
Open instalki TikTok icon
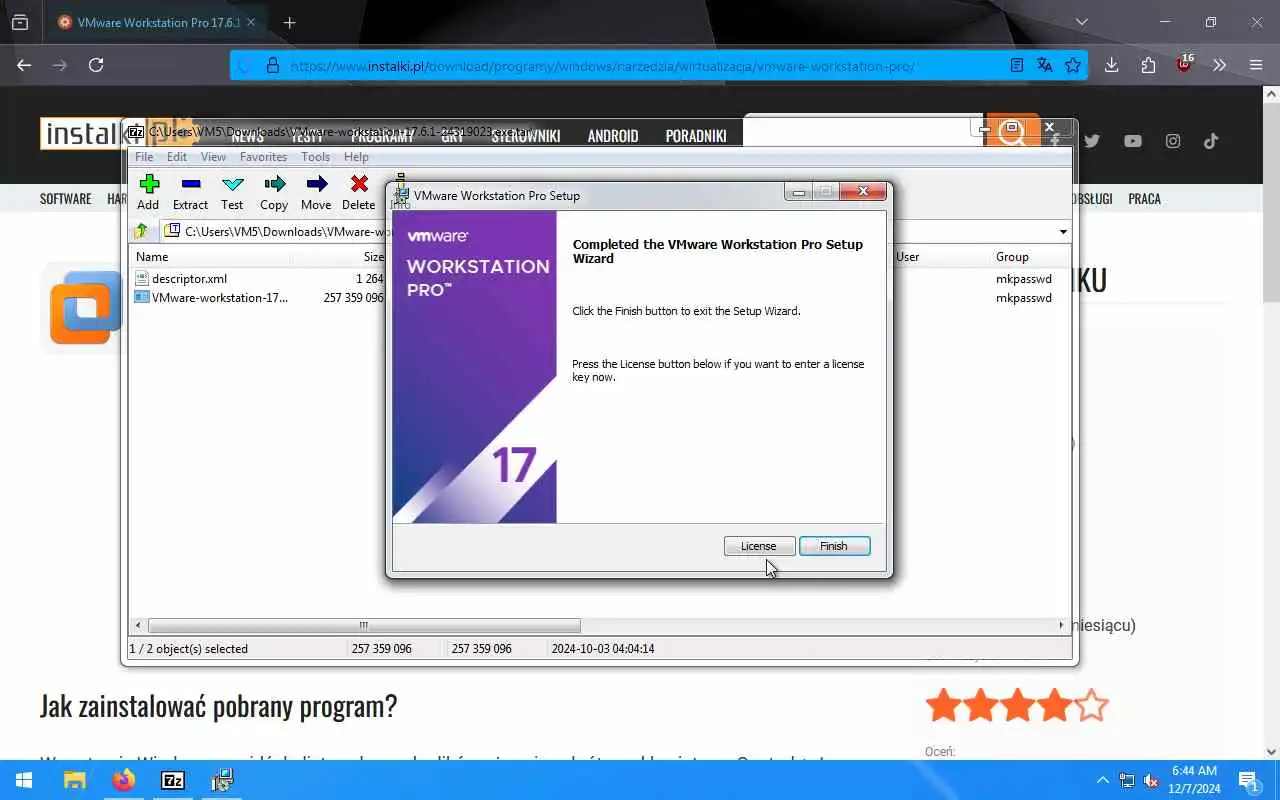(1211, 141)
